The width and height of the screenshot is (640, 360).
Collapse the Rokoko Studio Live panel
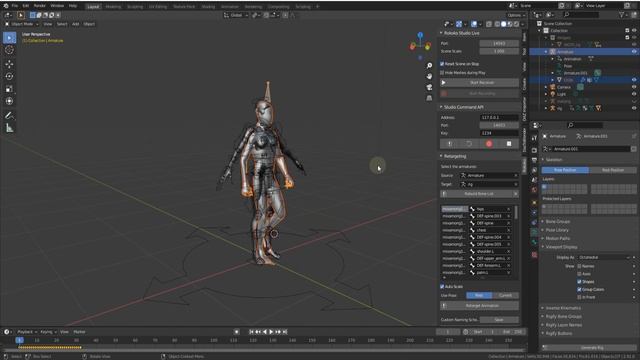[461, 33]
